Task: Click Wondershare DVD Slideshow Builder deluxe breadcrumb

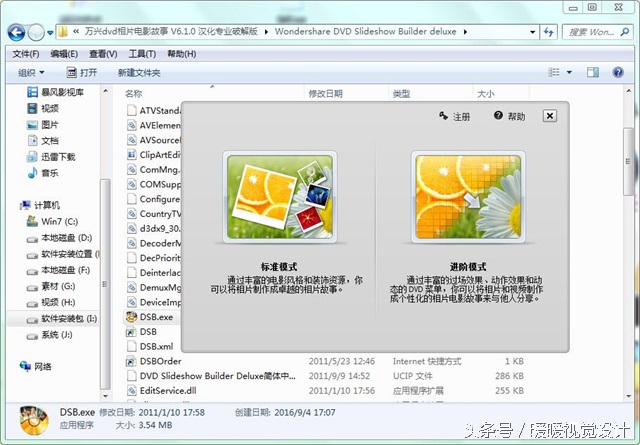Action: click(366, 31)
